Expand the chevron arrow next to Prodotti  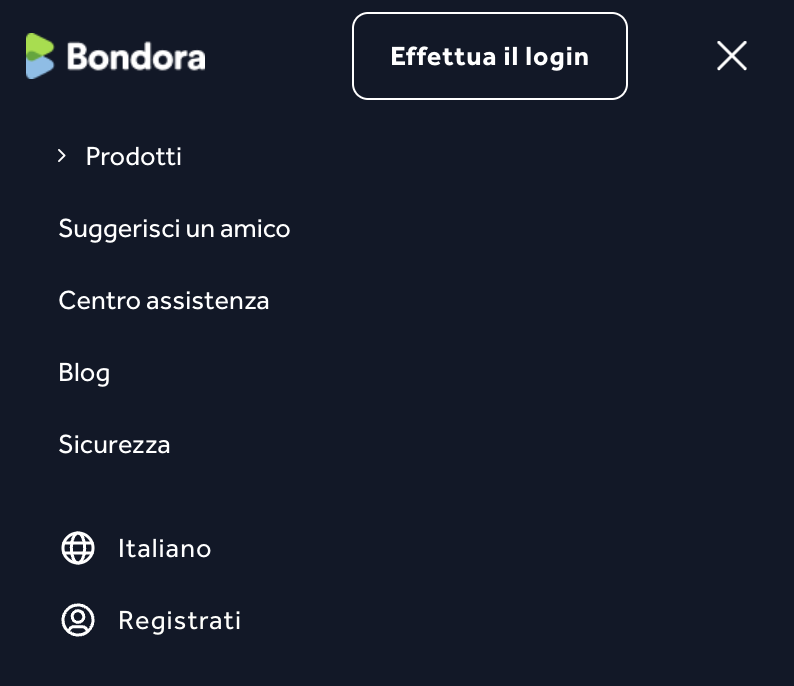pyautogui.click(x=62, y=156)
